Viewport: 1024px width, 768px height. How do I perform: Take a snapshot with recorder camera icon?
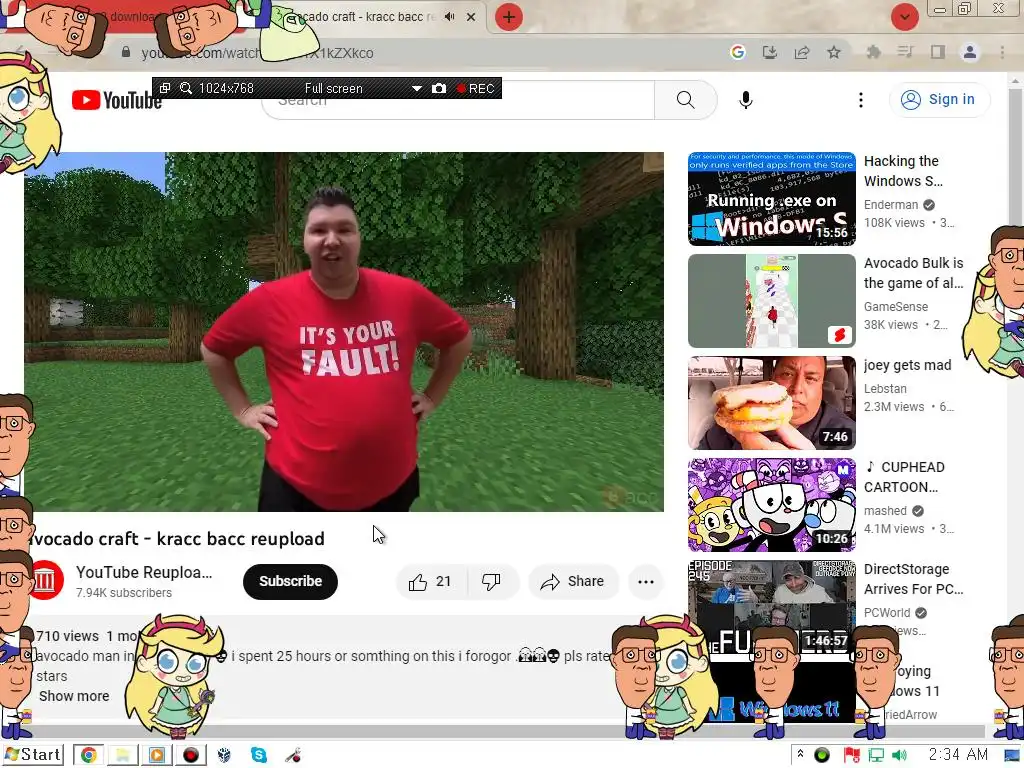point(439,89)
